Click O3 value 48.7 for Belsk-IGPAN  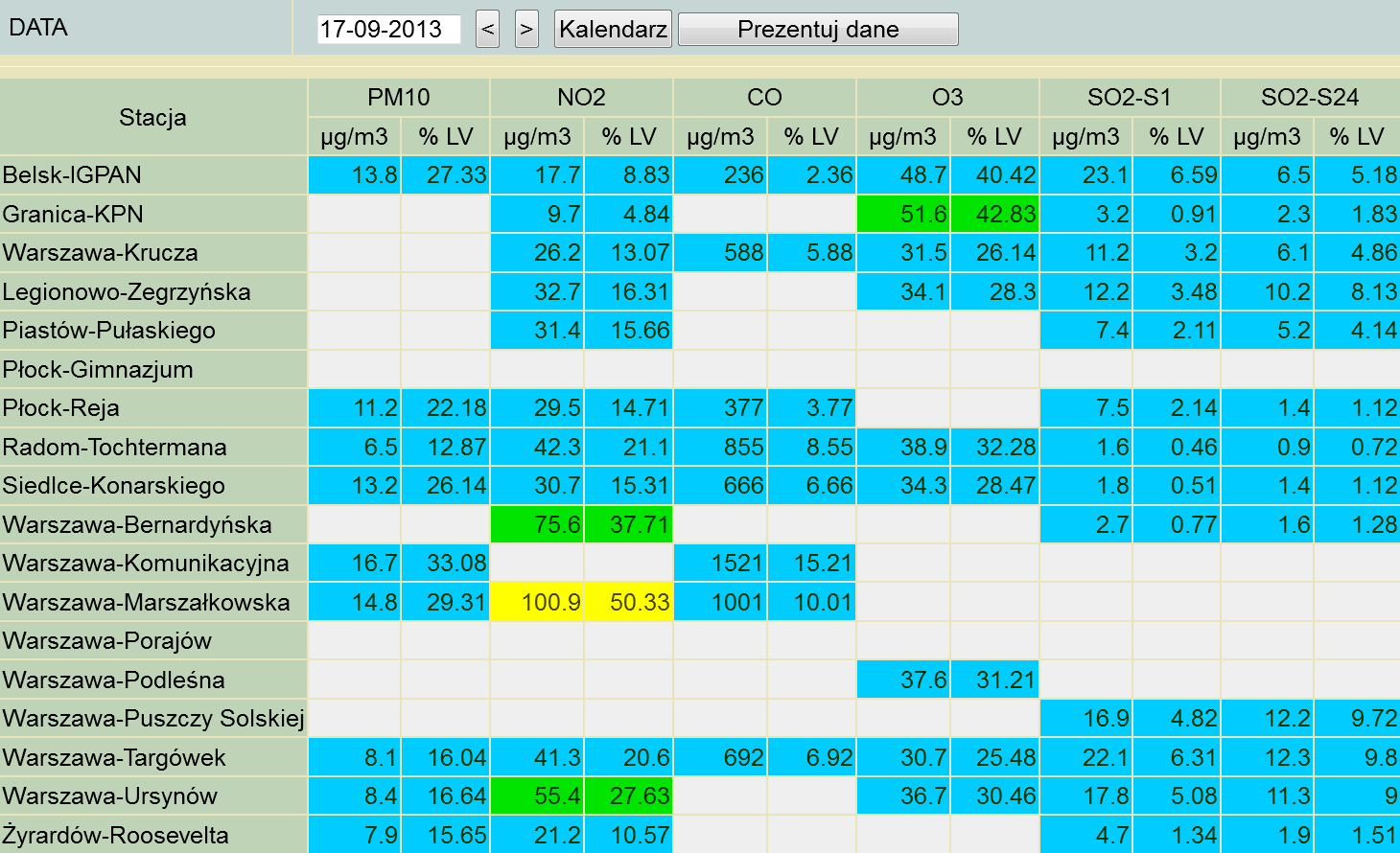903,175
